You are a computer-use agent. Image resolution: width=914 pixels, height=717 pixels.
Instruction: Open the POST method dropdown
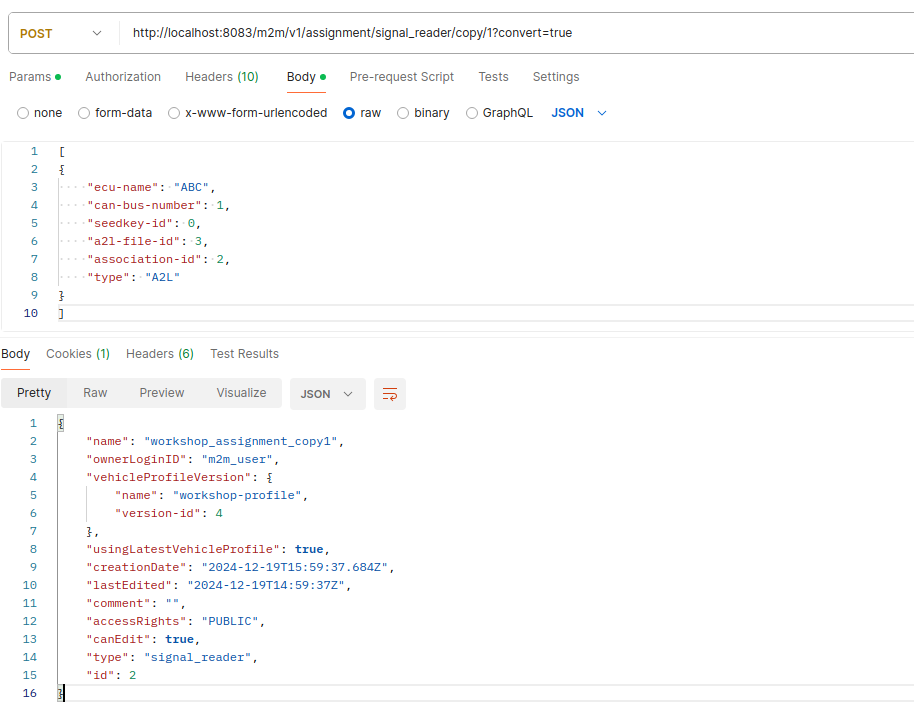point(62,33)
